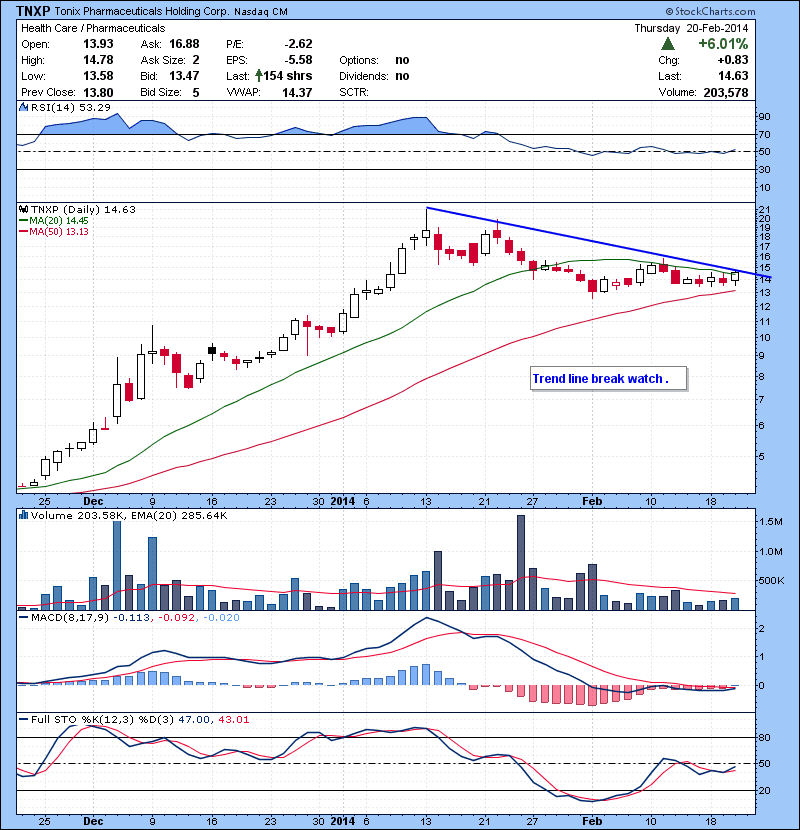
Task: Click the tallest volume bar near Jan 27
Action: point(520,563)
